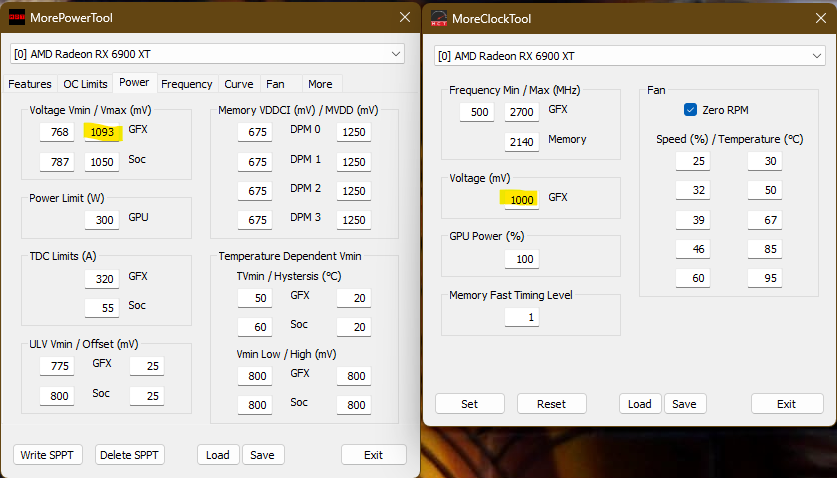Viewport: 837px width, 478px height.
Task: Click the fan speed field showing 60
Action: (x=693, y=278)
